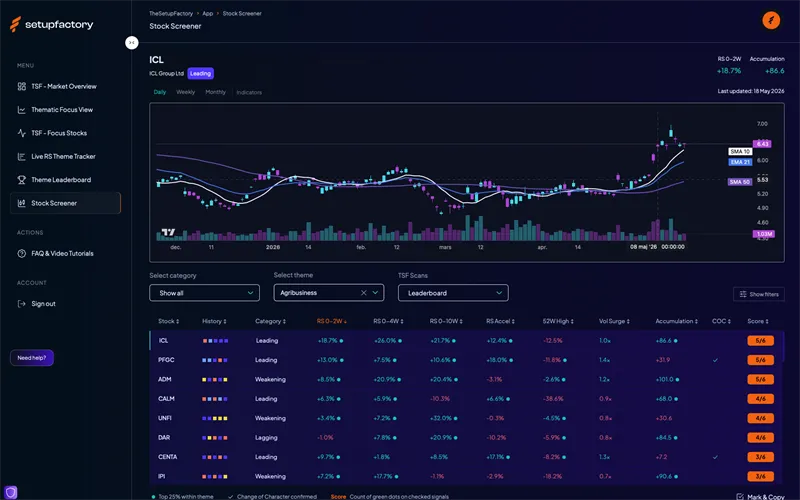The image size is (800, 500).
Task: Click the SMA 50 chart label
Action: click(740, 182)
